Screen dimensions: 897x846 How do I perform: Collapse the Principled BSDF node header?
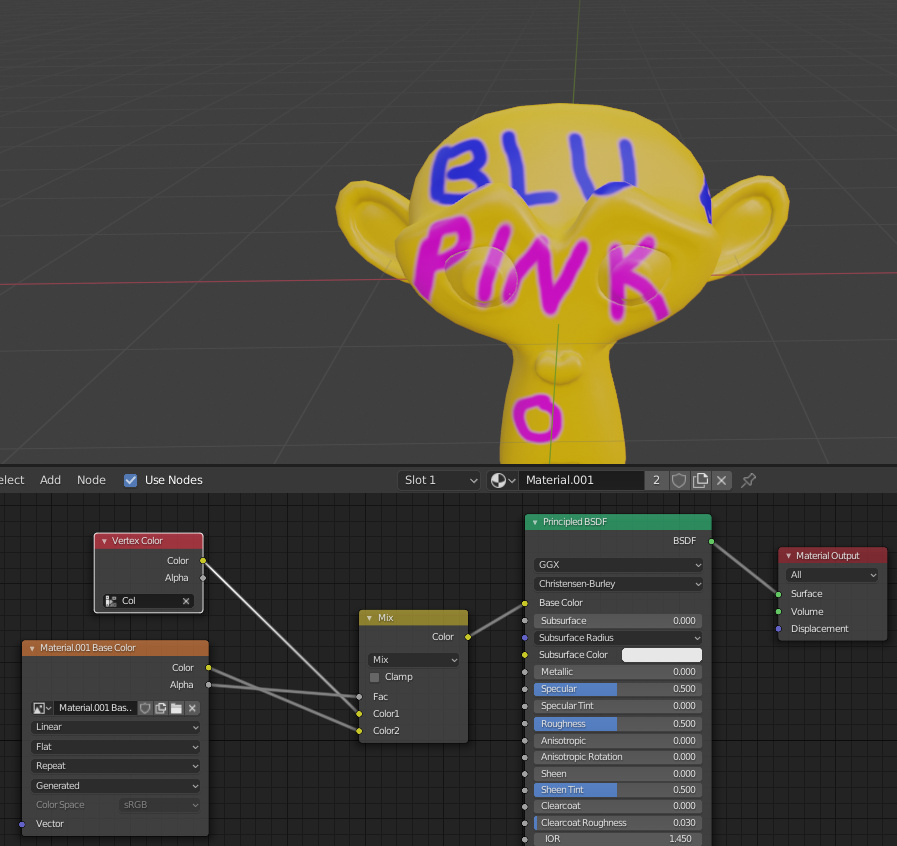pyautogui.click(x=532, y=521)
